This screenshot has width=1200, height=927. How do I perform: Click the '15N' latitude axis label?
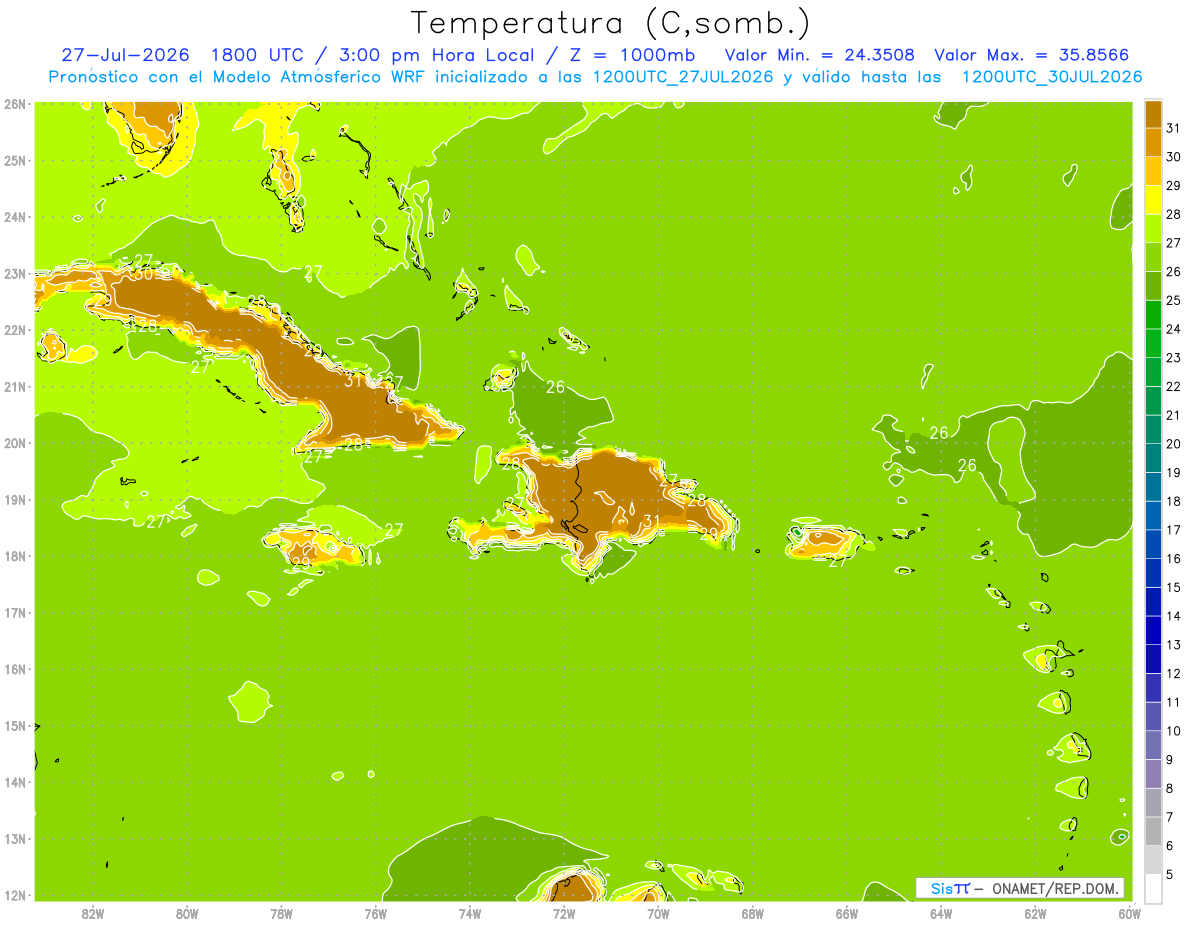pos(14,725)
